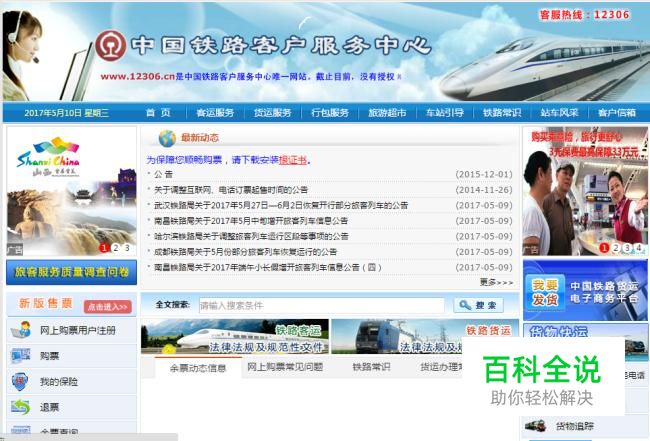
Task: Open 行包服务 menu item
Action: [x=330, y=113]
